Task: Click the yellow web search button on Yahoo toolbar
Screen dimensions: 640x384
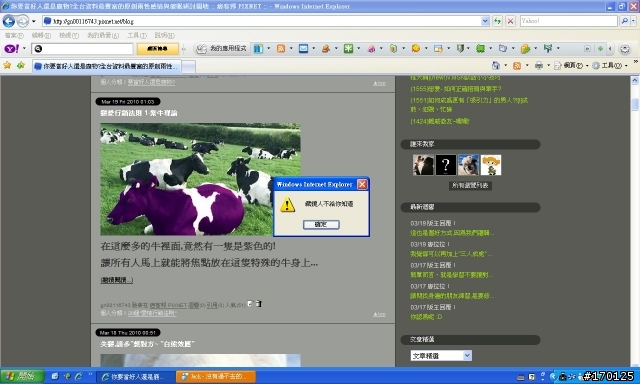Action: [158, 49]
